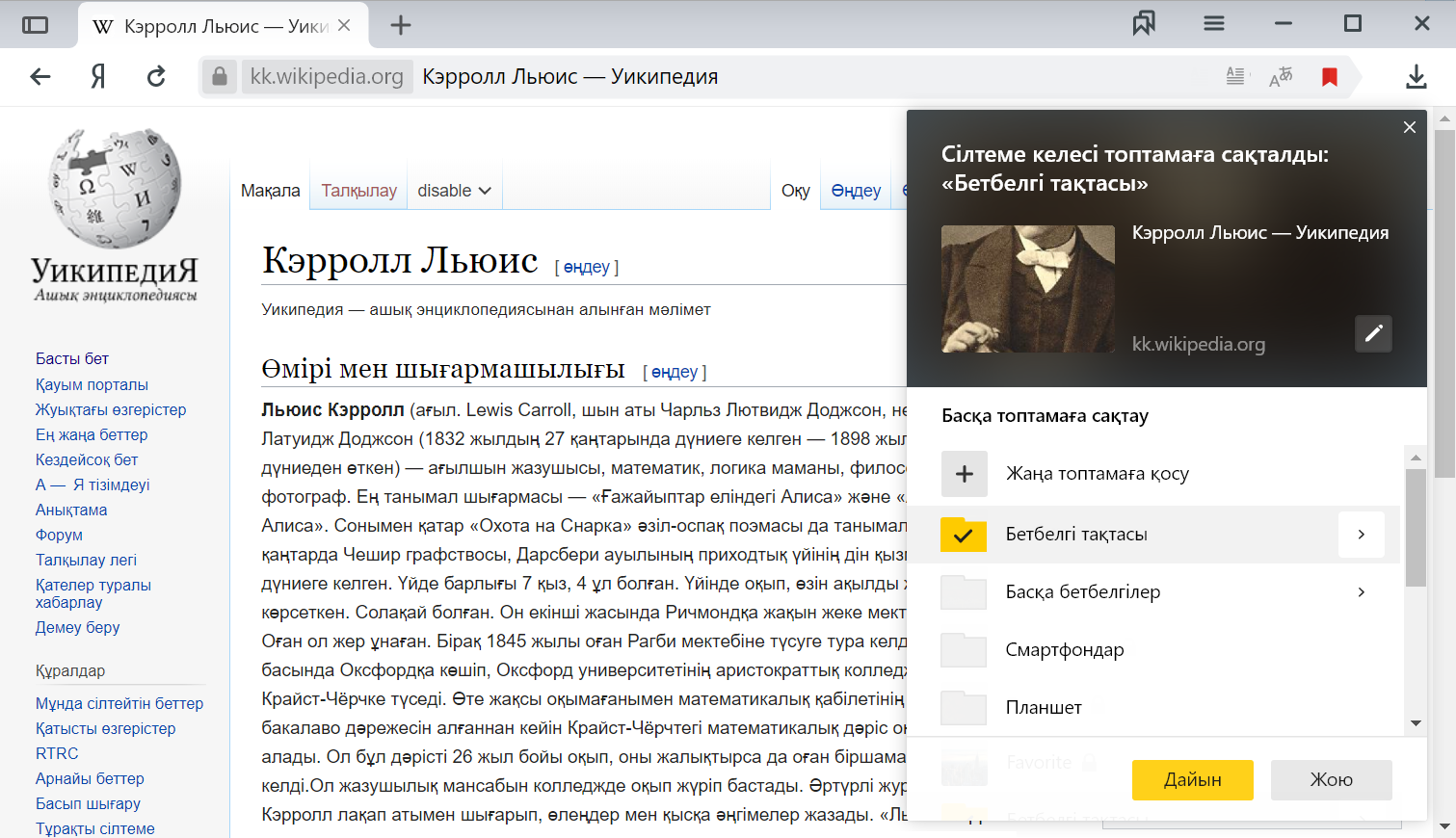
Task: Click өңдеу link beside Өмірі мен шығармашылығы
Action: (x=675, y=372)
